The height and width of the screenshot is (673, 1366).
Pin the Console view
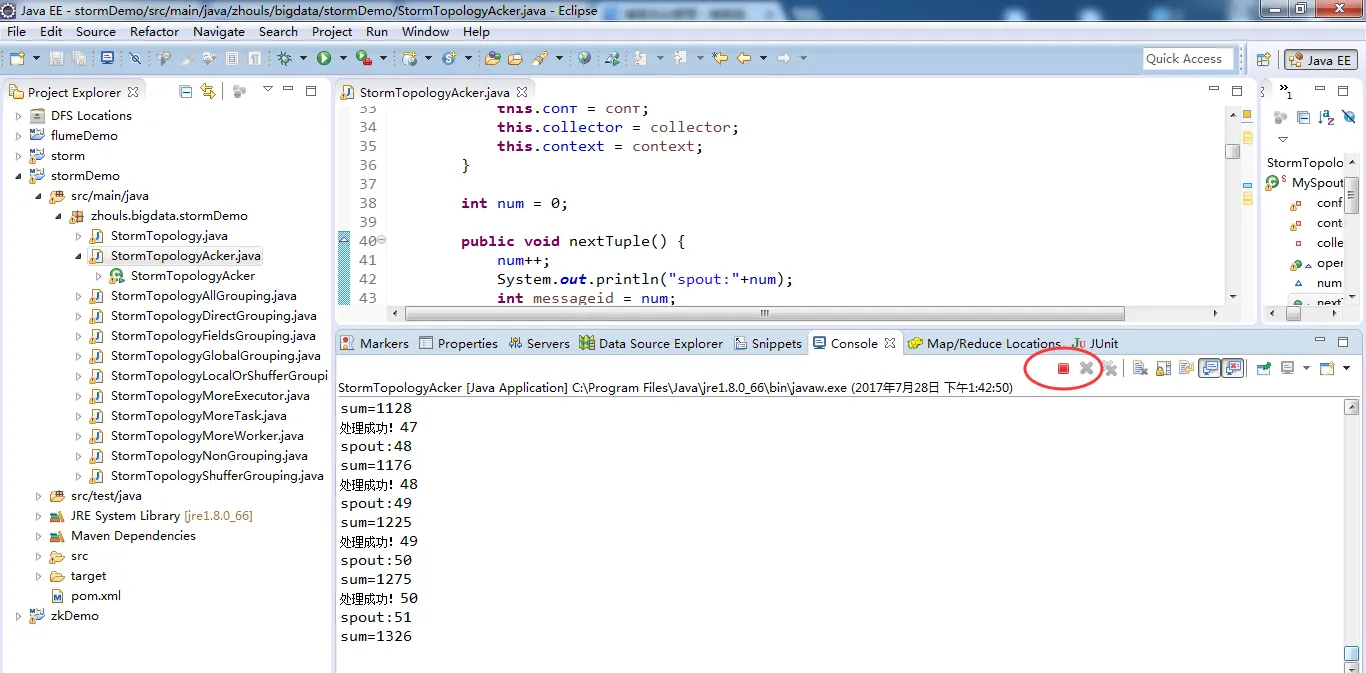coord(1264,368)
